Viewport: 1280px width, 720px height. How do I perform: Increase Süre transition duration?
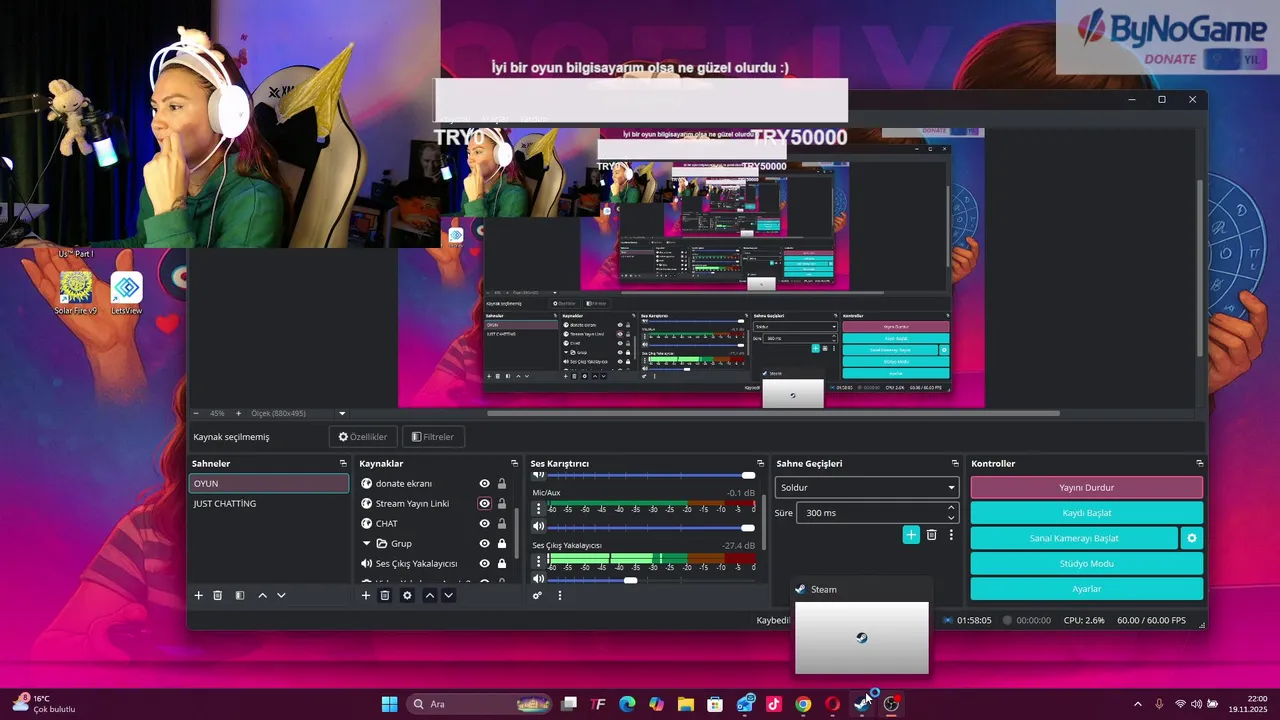(951, 508)
